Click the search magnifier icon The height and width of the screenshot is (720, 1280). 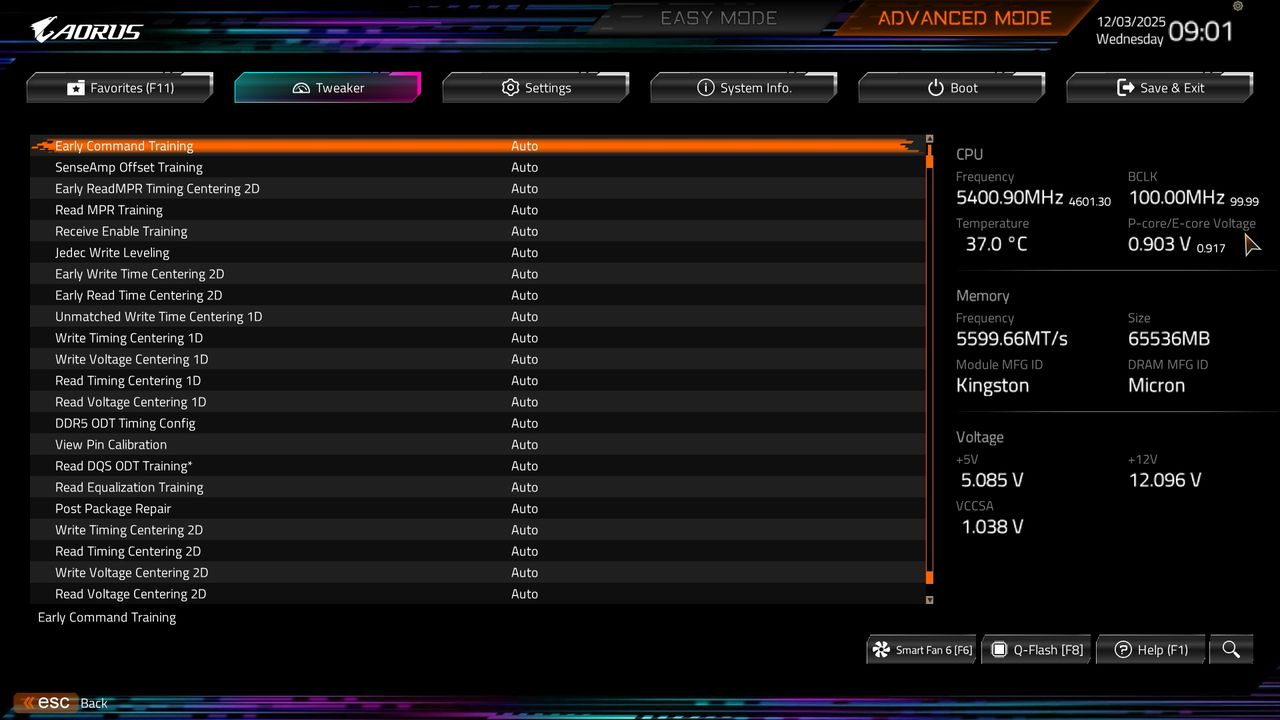point(1231,649)
